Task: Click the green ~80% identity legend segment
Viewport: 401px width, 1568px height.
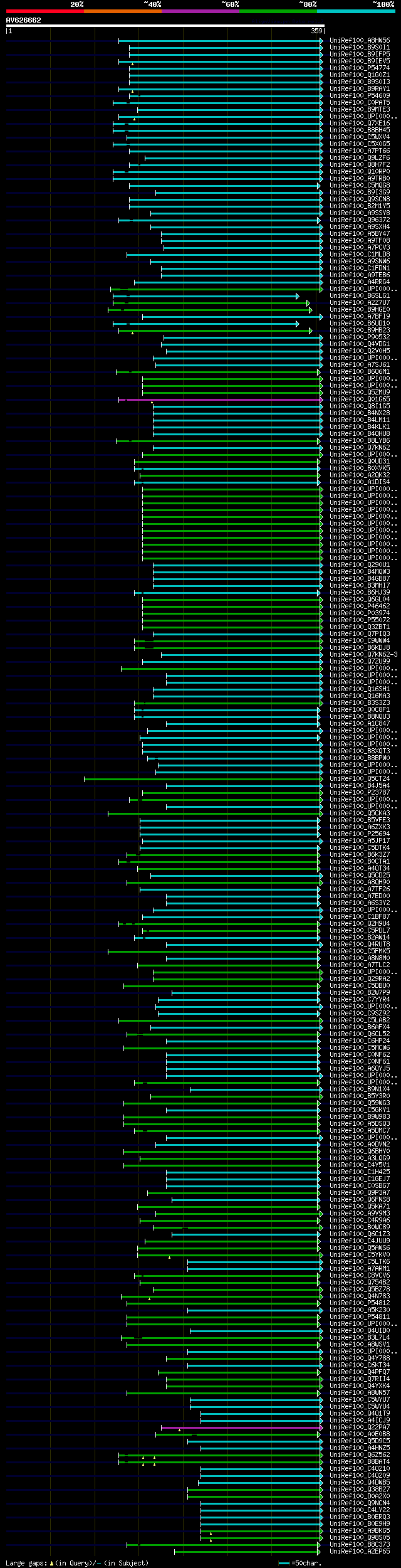Action: (278, 11)
